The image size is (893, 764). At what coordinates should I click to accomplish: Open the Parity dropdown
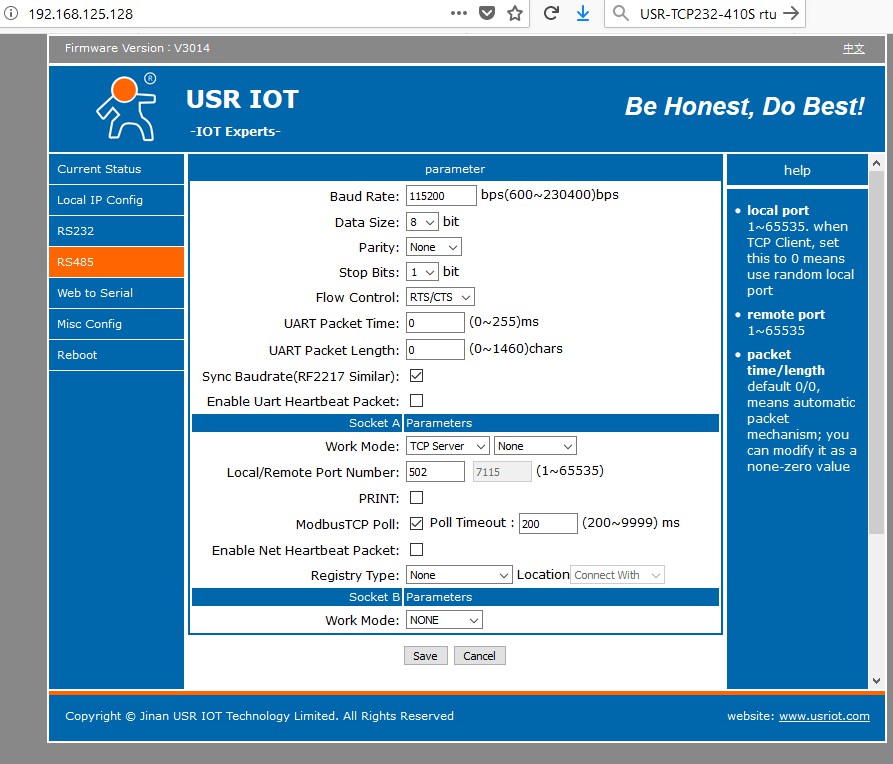pyautogui.click(x=433, y=246)
